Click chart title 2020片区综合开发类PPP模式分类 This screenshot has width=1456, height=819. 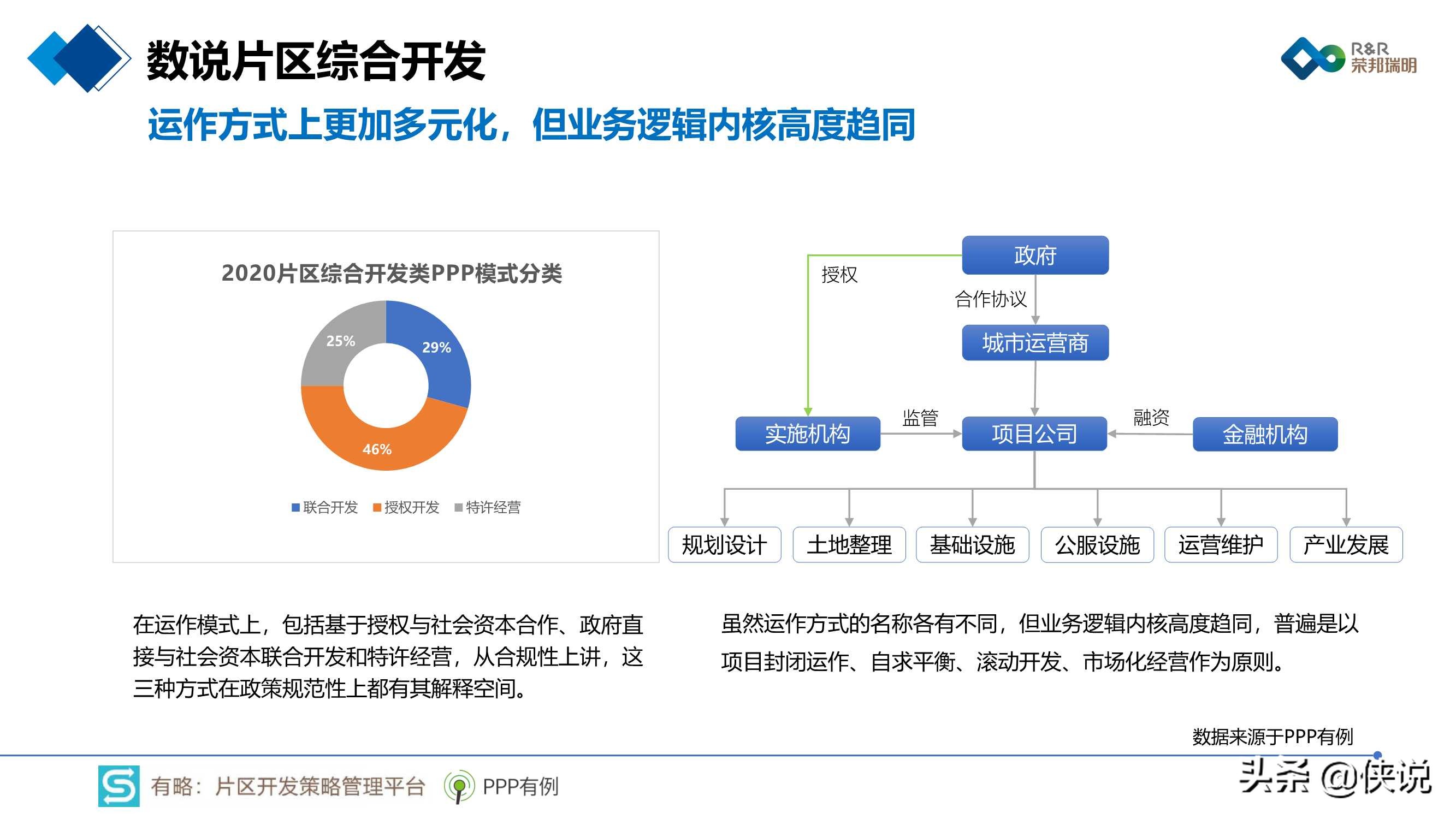coord(392,274)
